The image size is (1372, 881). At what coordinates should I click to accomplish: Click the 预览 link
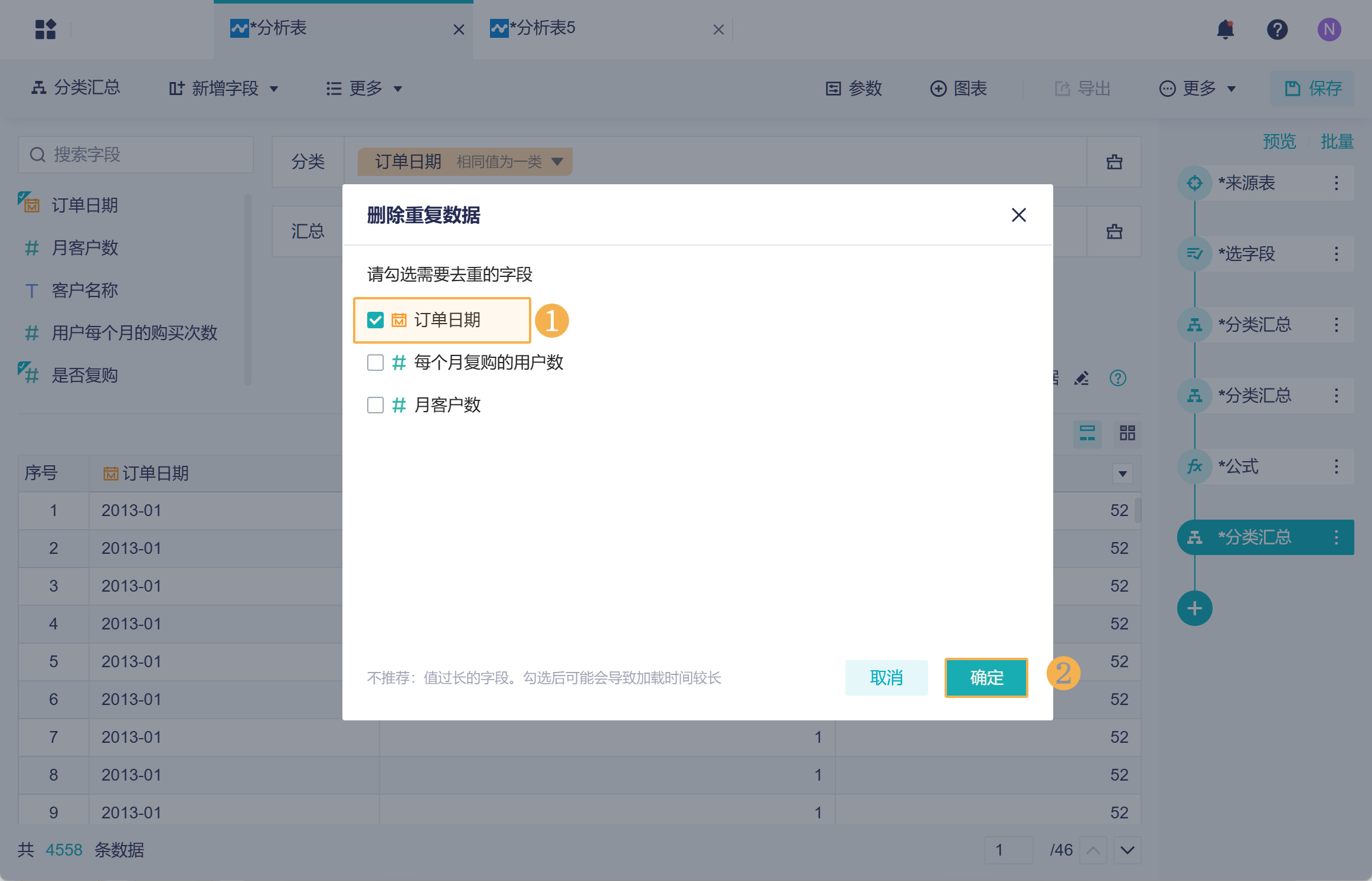[1279, 142]
